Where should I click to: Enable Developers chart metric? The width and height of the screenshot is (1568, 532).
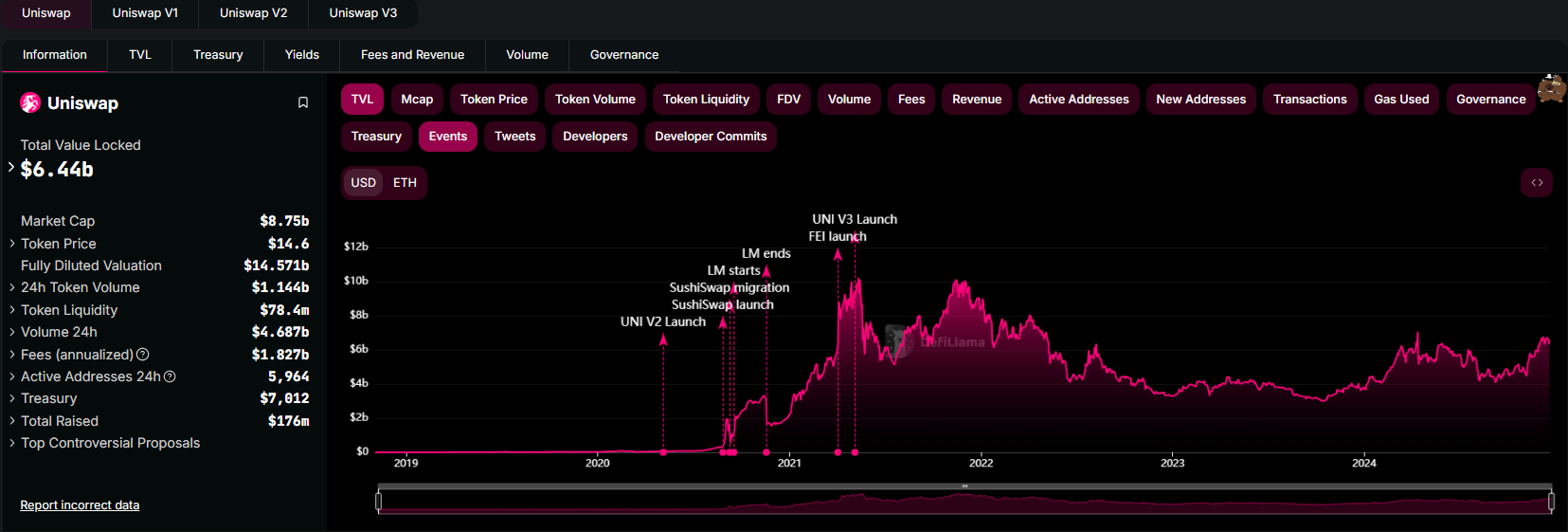[x=595, y=136]
